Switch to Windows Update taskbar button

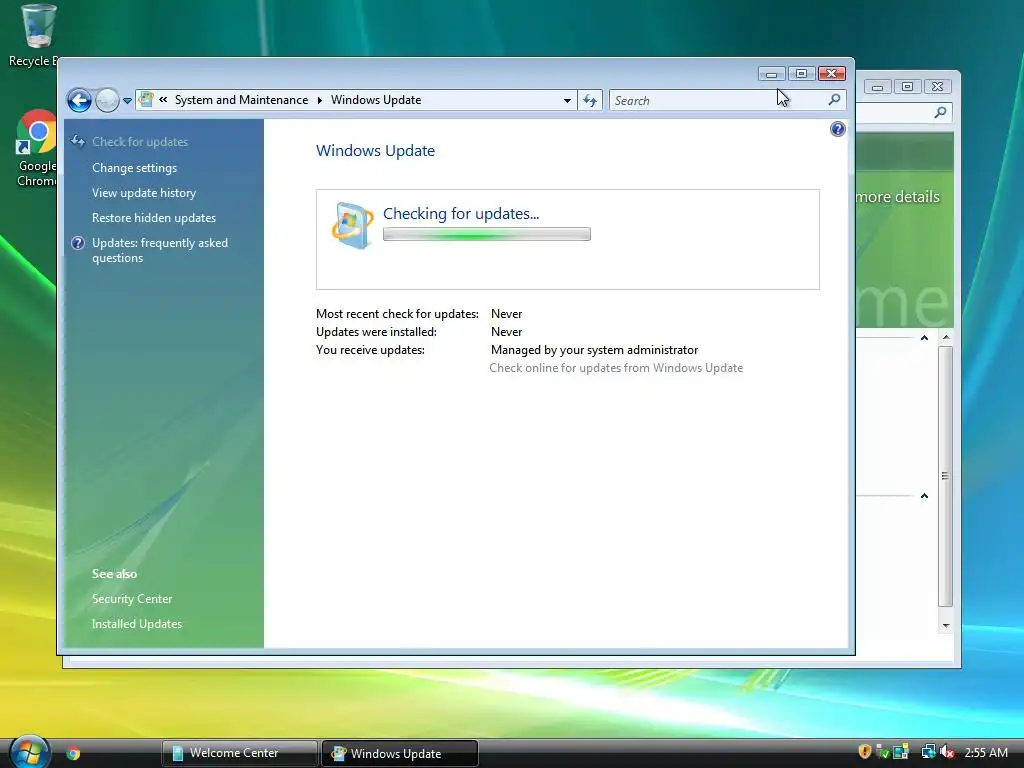(x=400, y=753)
